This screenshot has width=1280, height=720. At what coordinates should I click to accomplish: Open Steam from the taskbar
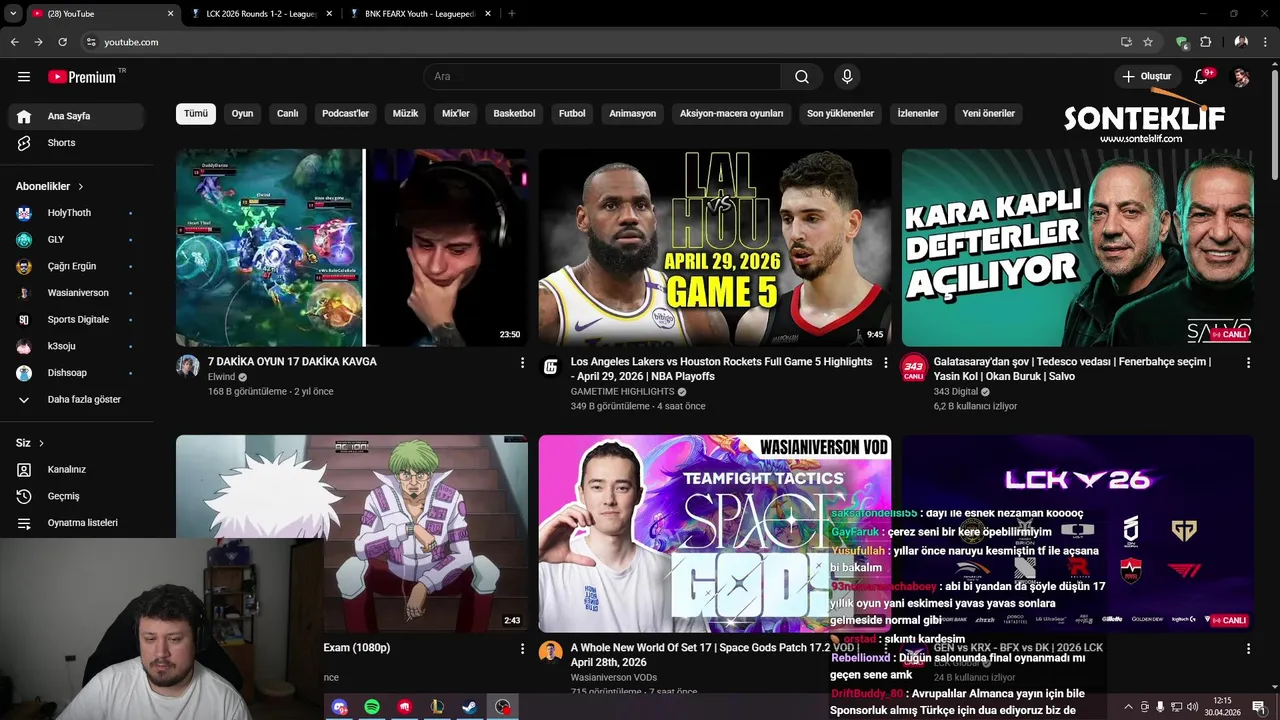[x=469, y=707]
